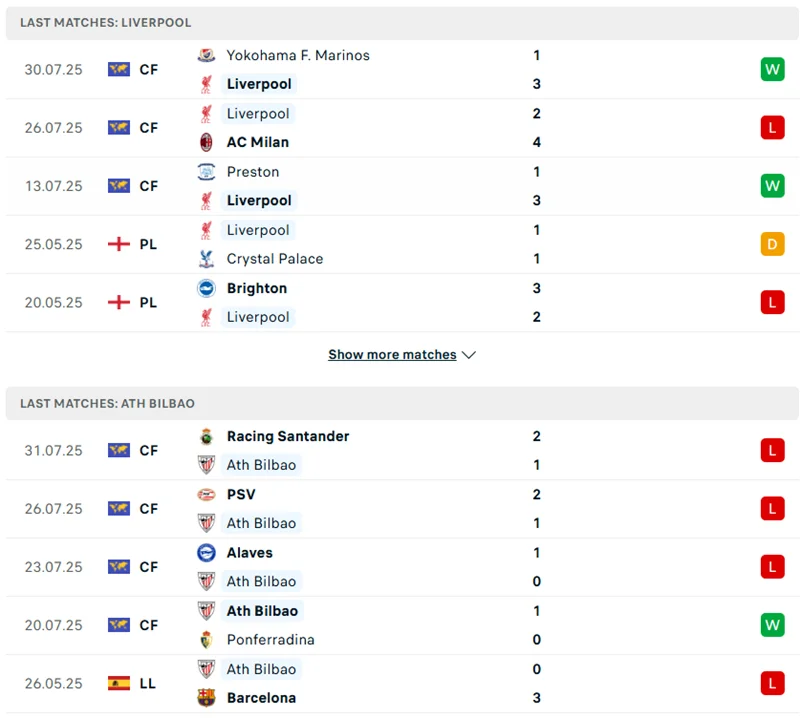Click the Alaves club crest icon
Image resolution: width=800 pixels, height=718 pixels.
[x=206, y=552]
